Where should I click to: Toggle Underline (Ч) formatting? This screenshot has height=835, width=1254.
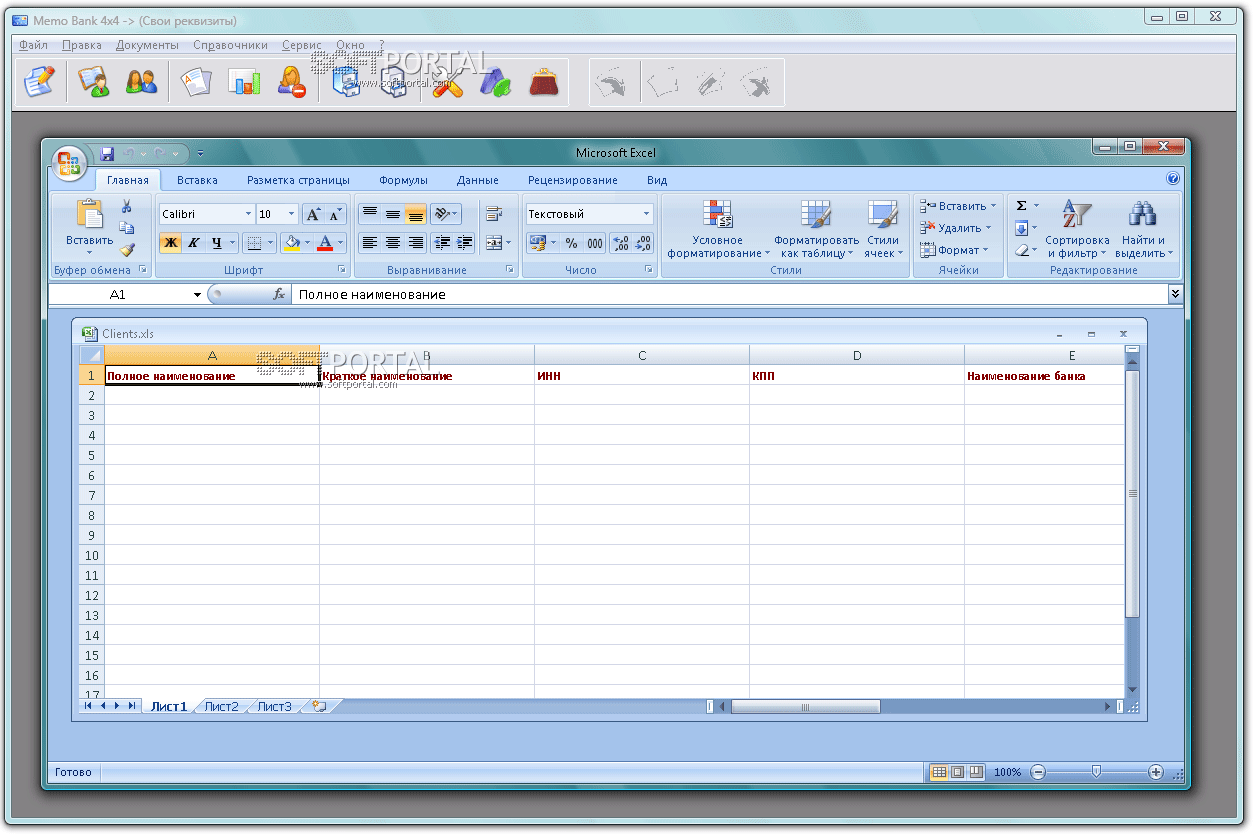pyautogui.click(x=217, y=243)
